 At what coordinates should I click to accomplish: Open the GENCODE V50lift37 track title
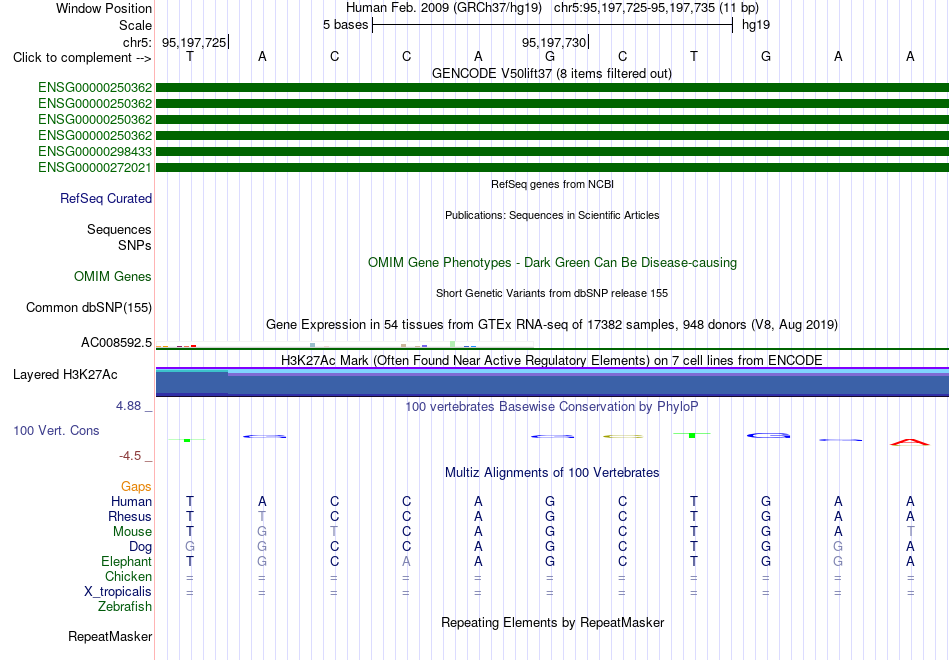551,73
